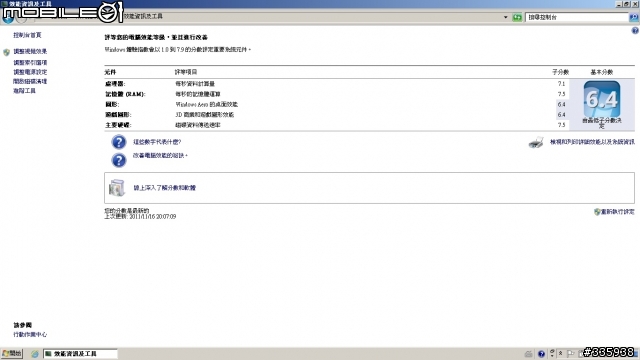Screen dimensions: 640x360
Task: Select the 效能資訊及工具 taskbar button
Action: pyautogui.click(x=80, y=354)
